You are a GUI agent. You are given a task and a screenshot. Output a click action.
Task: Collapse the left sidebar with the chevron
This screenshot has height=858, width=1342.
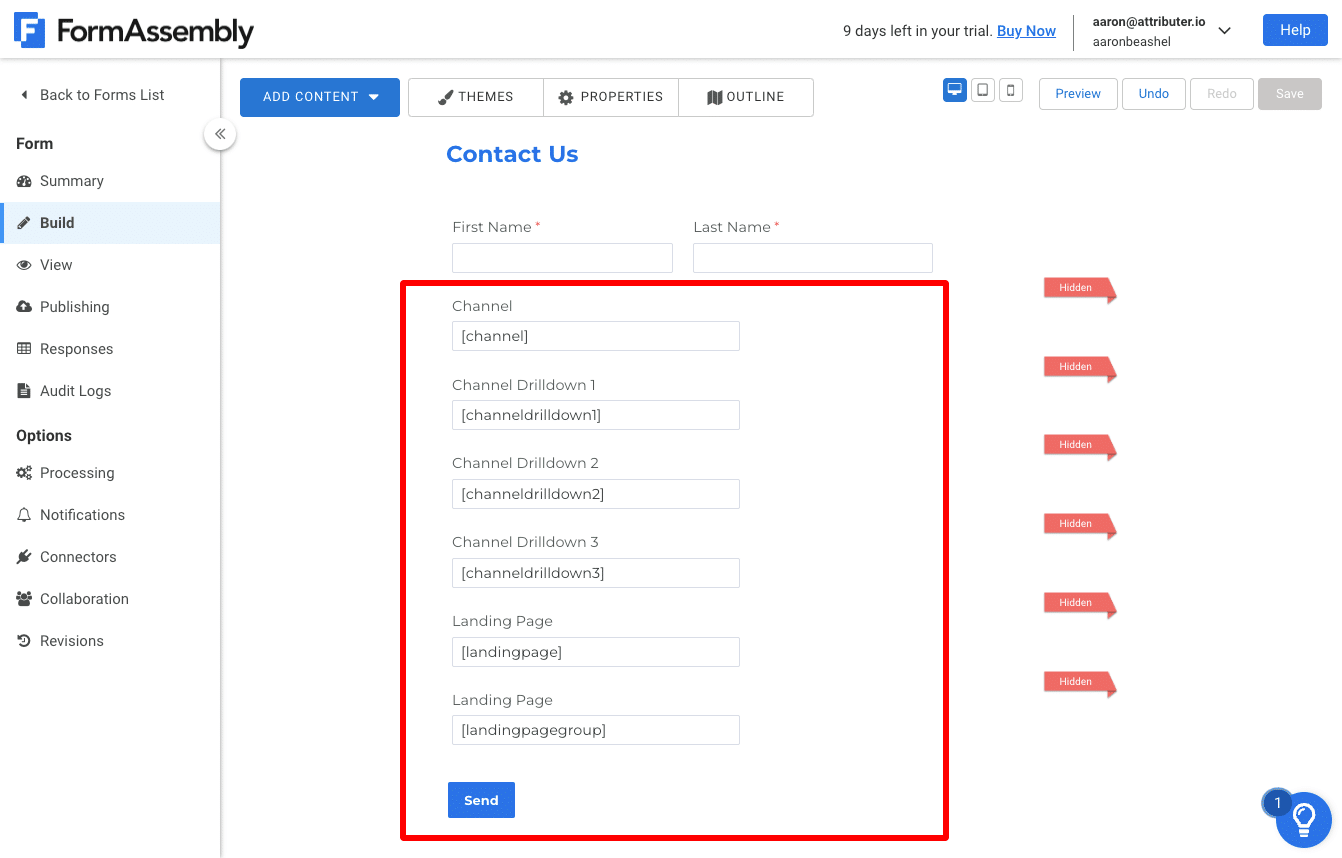(220, 133)
